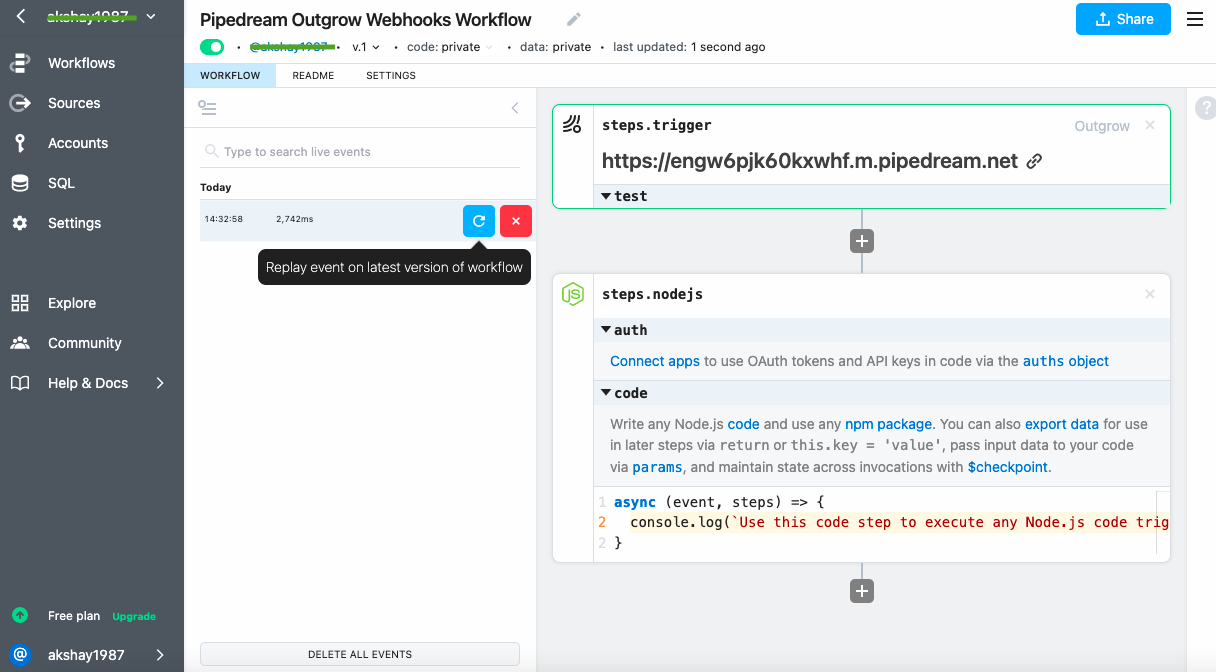Viewport: 1216px width, 672px height.
Task: Open the export data link
Action: coord(1062,424)
